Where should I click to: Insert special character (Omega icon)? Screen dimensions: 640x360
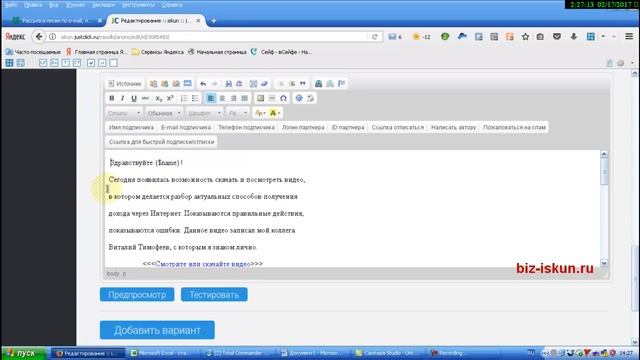click(283, 98)
